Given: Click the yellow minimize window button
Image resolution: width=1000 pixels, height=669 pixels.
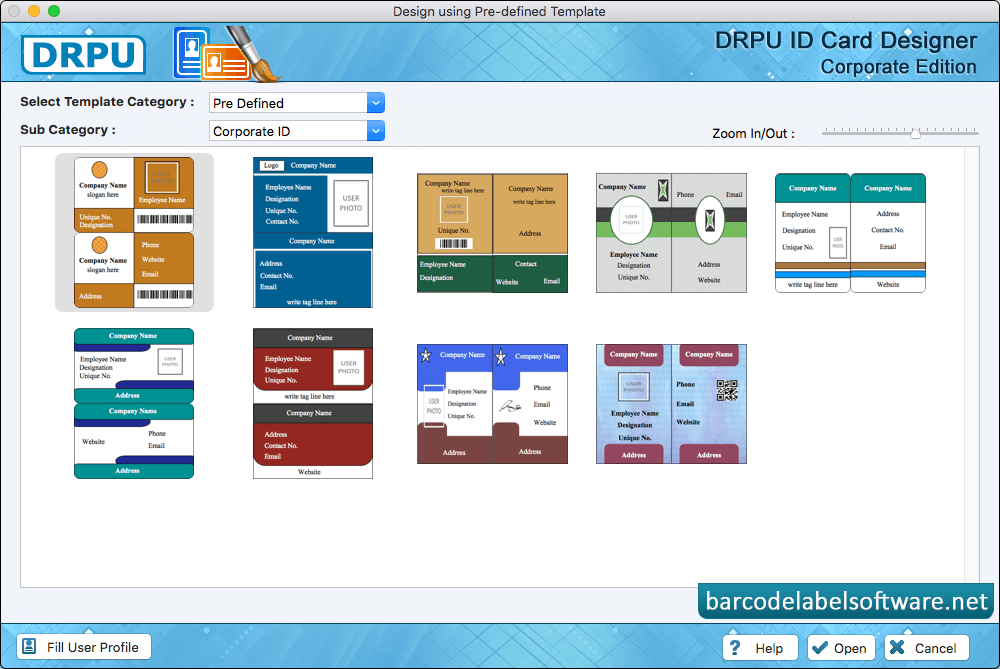Looking at the screenshot, I should (x=34, y=11).
